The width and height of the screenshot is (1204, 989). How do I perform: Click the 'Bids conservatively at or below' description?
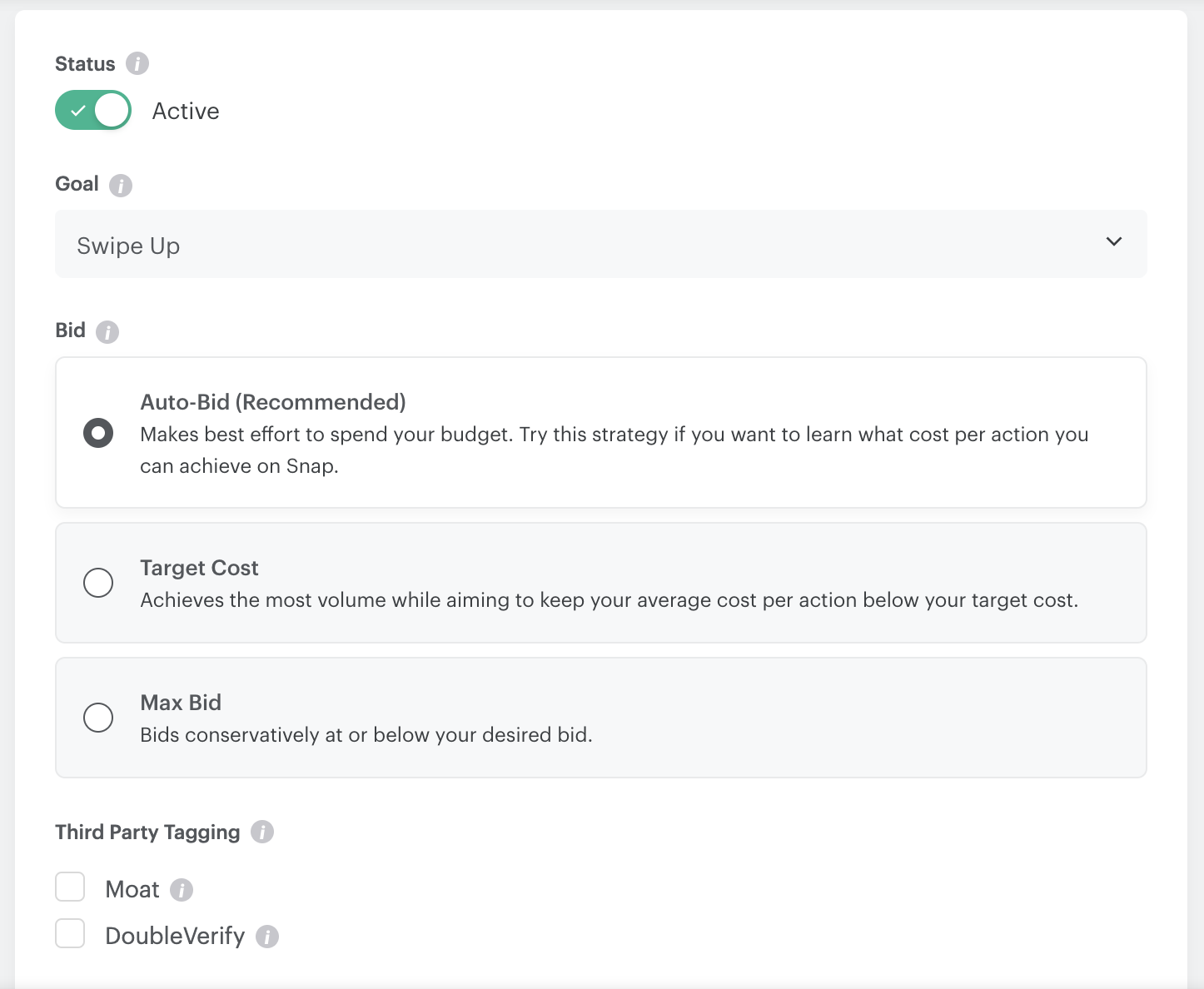366,735
